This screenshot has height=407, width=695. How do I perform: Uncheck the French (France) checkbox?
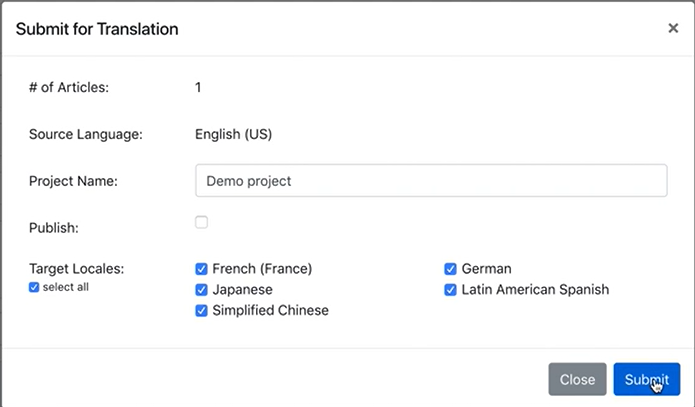[201, 269]
